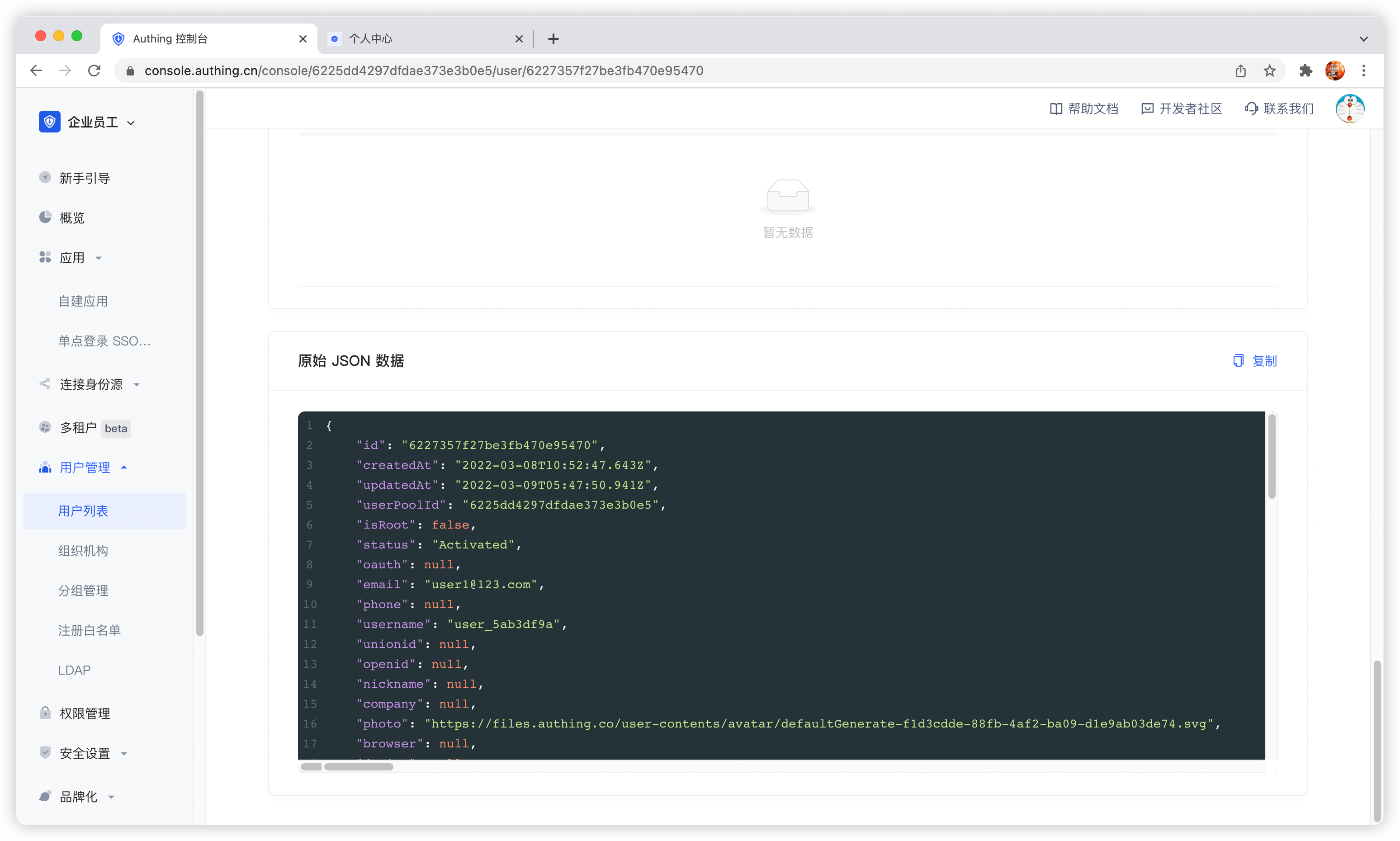
Task: Click the 概览 pie chart icon
Action: pyautogui.click(x=45, y=217)
